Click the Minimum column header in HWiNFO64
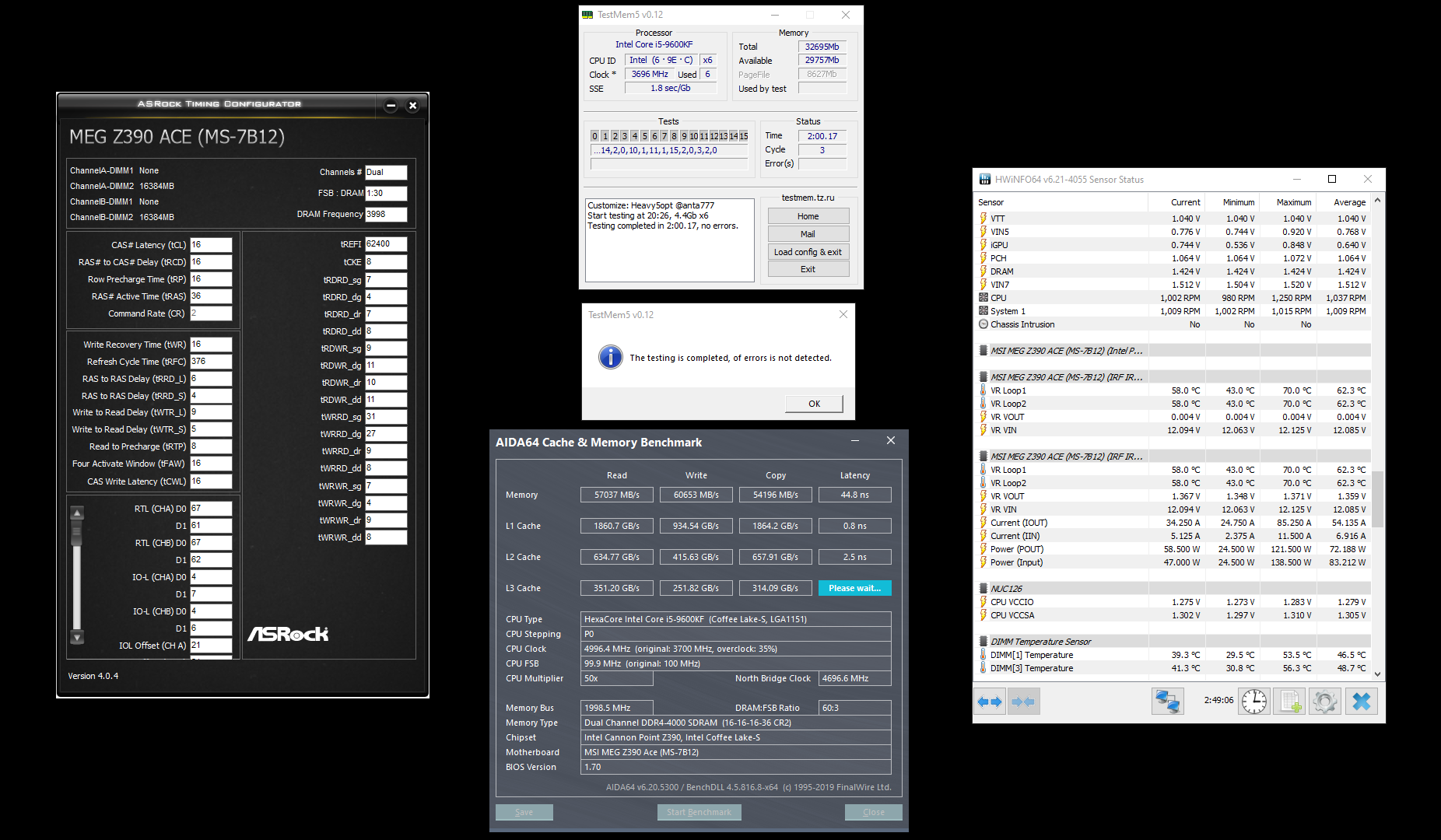The image size is (1441, 840). 1239,202
